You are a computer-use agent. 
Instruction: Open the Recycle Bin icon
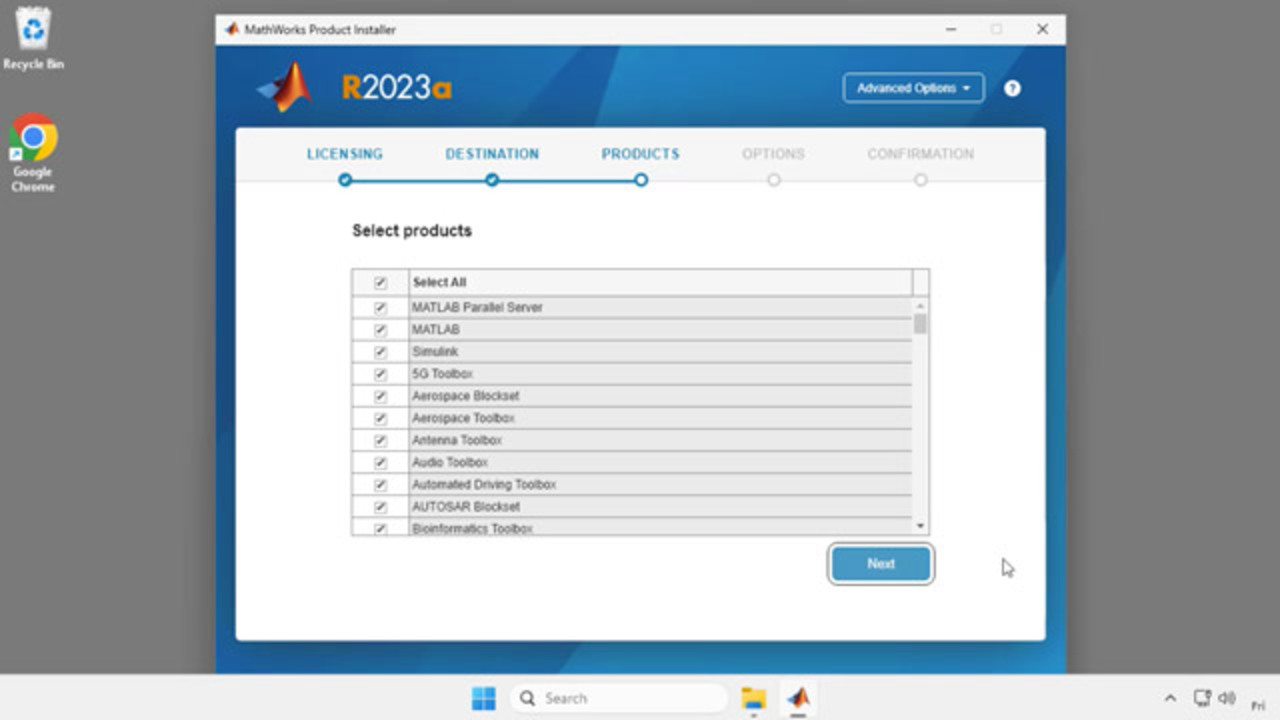33,30
